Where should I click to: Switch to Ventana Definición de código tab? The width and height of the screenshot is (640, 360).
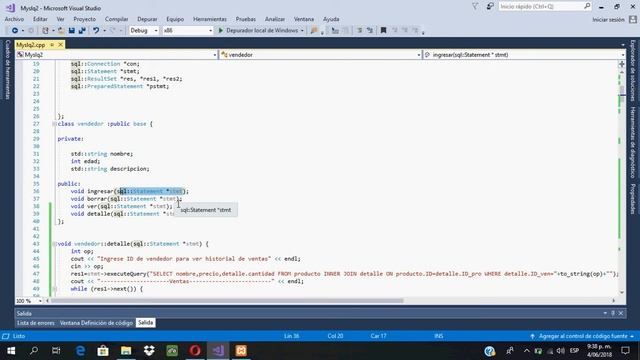tap(96, 323)
